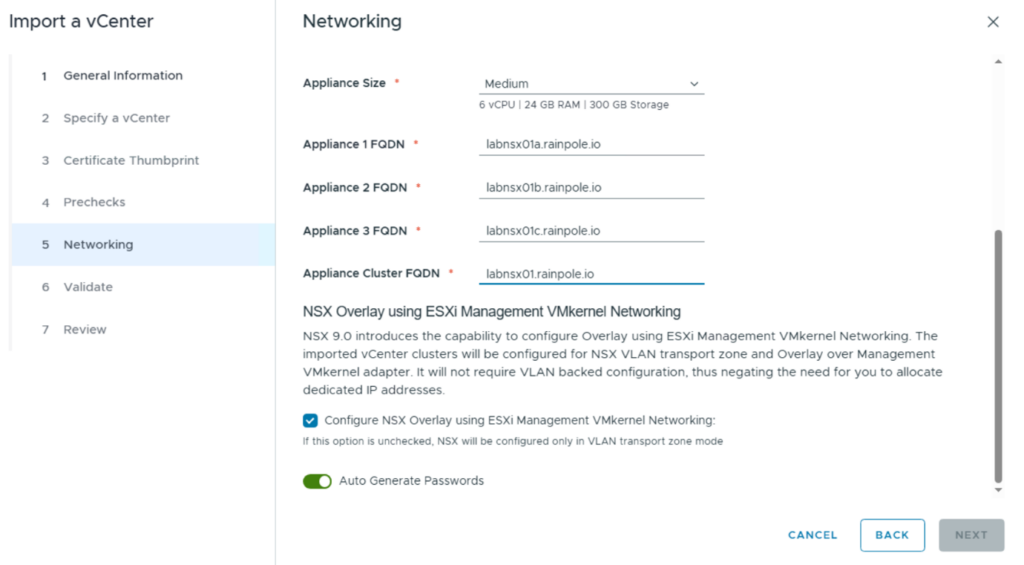
Task: Open the Appliance Size dropdown
Action: tap(590, 84)
